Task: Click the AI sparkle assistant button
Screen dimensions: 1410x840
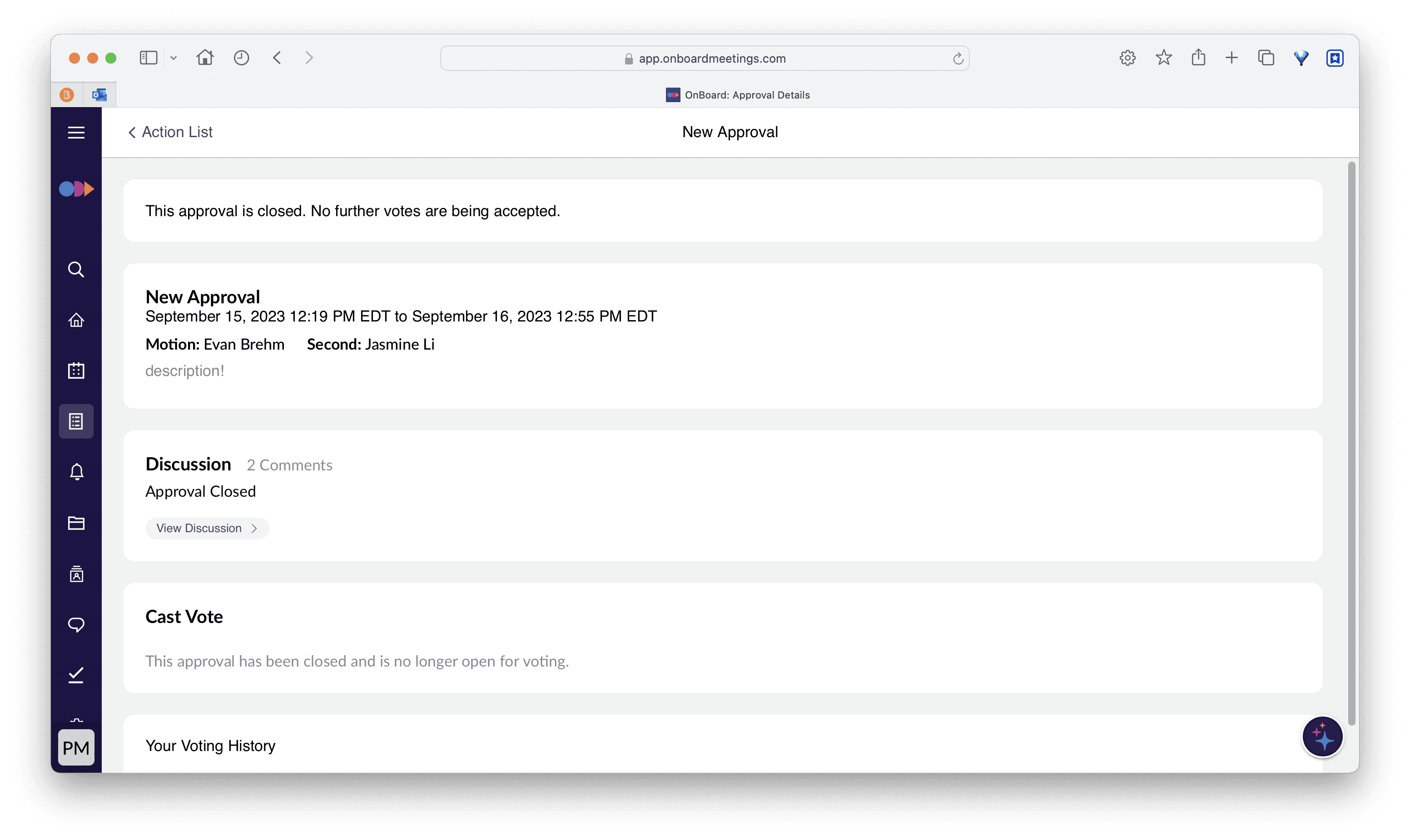Action: tap(1322, 737)
